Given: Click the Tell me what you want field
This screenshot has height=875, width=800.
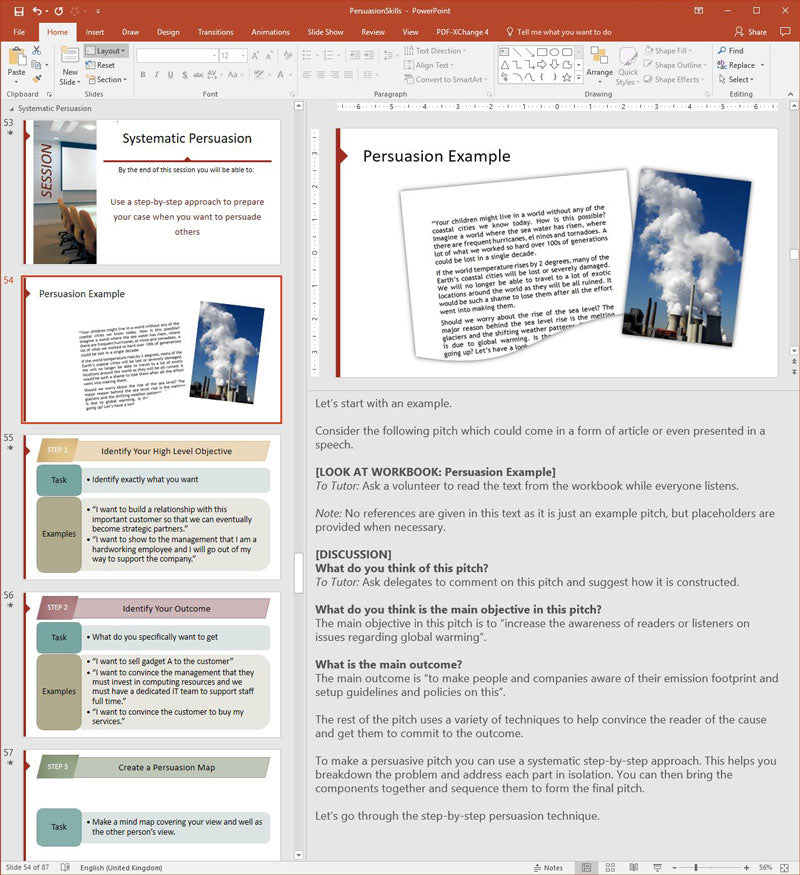Looking at the screenshot, I should (558, 32).
